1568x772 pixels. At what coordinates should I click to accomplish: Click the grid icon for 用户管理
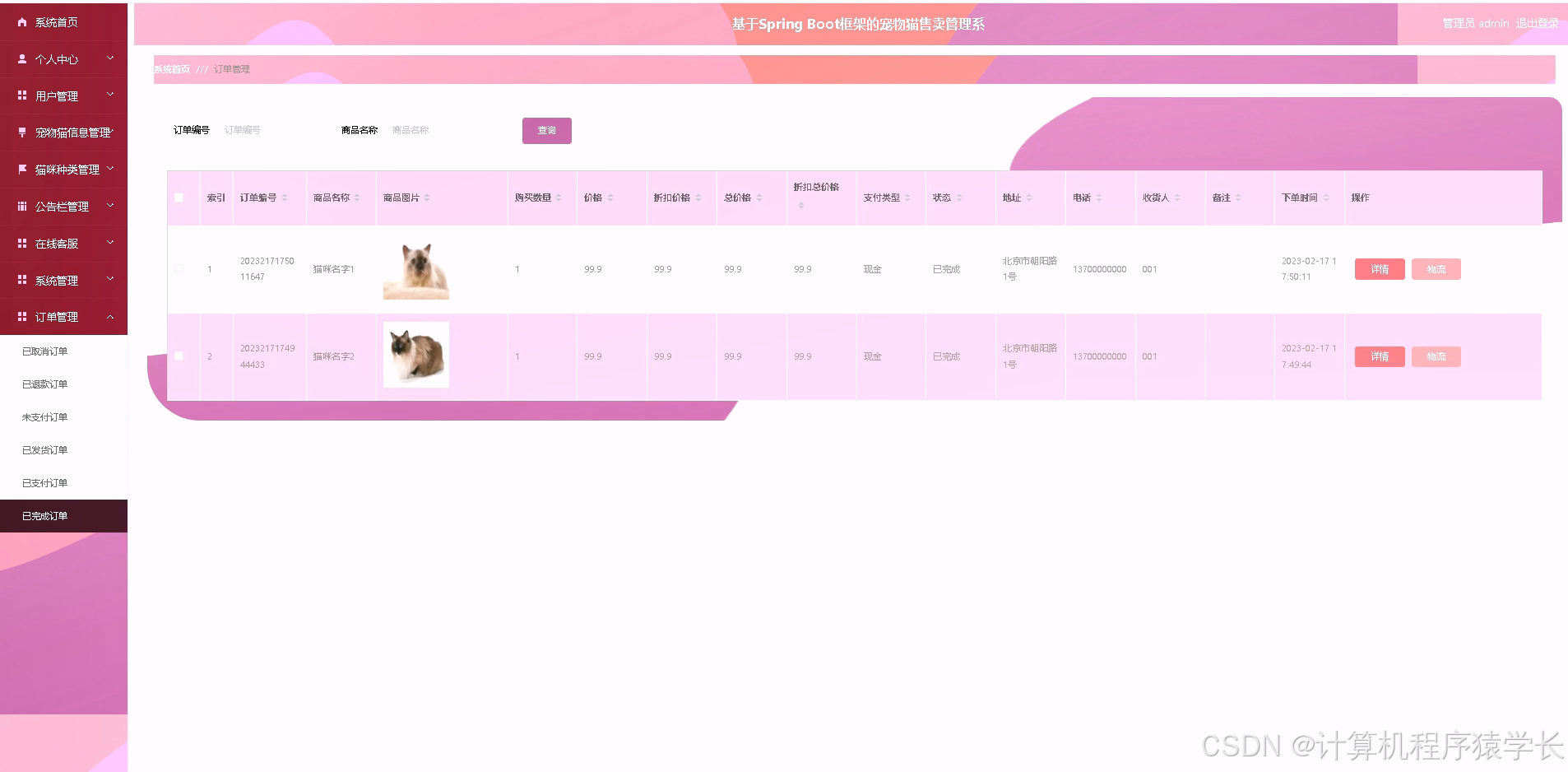point(22,95)
